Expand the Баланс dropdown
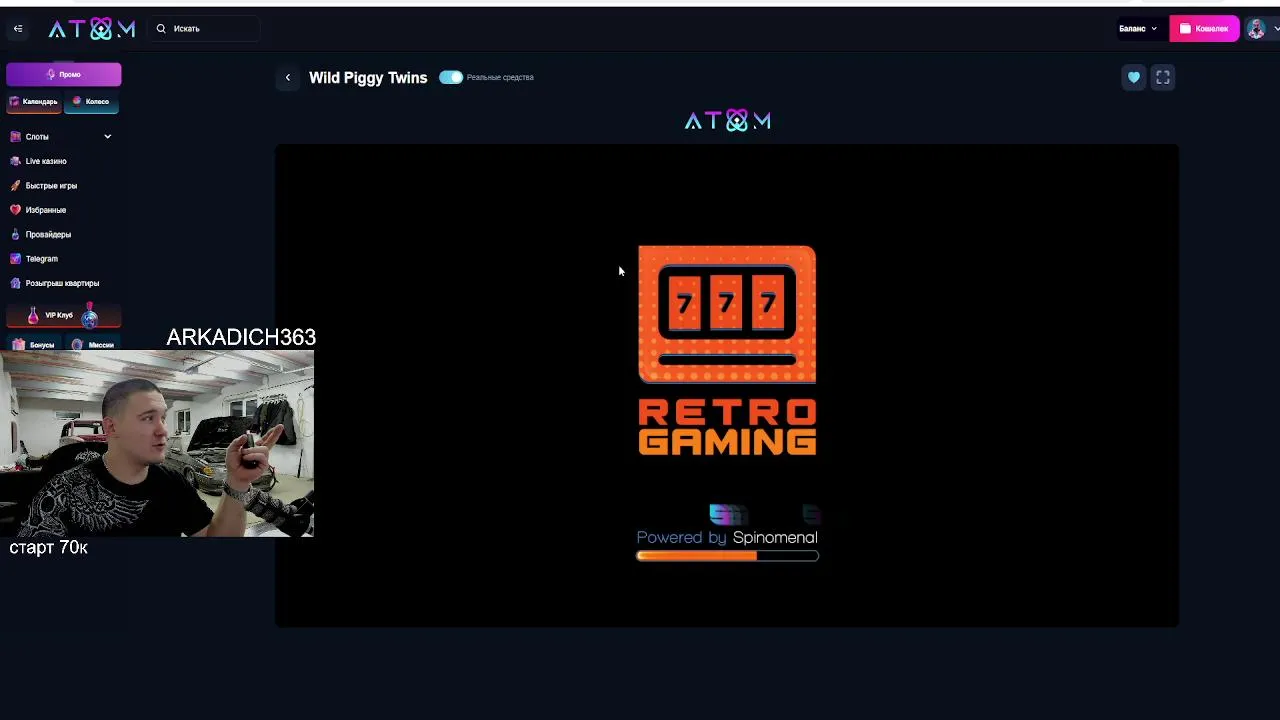 1138,29
